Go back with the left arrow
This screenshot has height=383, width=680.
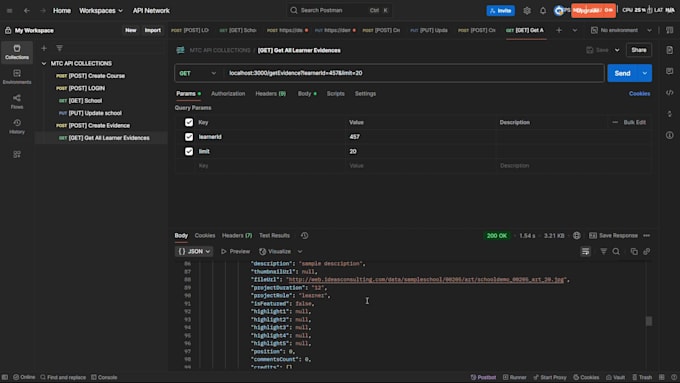point(27,10)
